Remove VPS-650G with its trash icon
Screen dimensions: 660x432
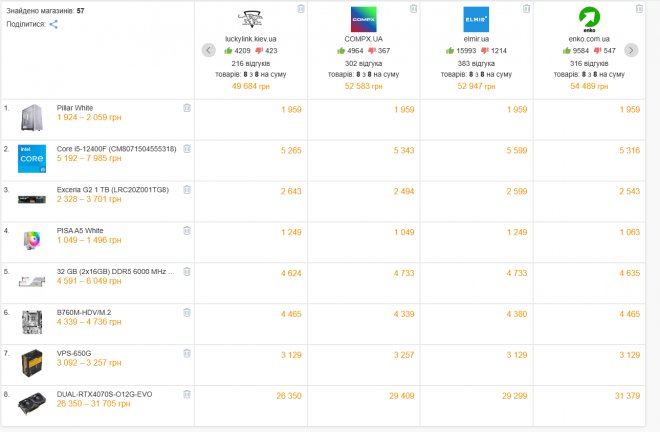(187, 353)
